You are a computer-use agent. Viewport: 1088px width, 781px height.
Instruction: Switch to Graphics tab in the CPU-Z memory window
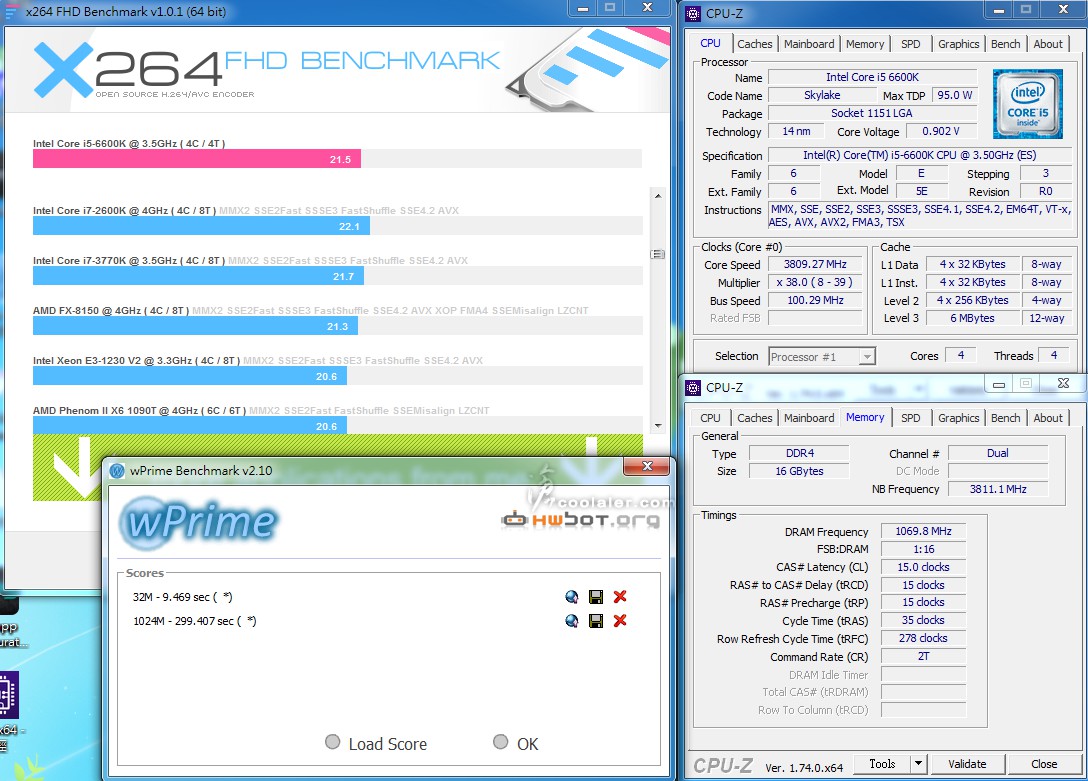[x=958, y=418]
